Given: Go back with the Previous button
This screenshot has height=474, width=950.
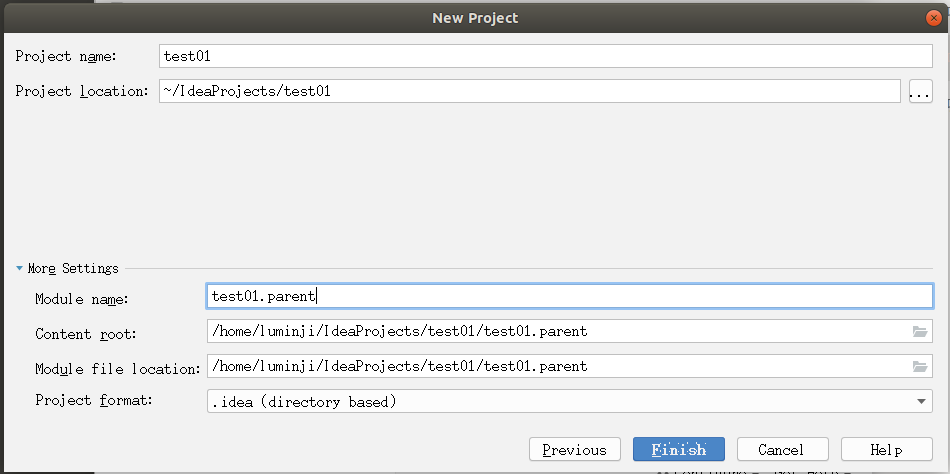Looking at the screenshot, I should point(574,450).
